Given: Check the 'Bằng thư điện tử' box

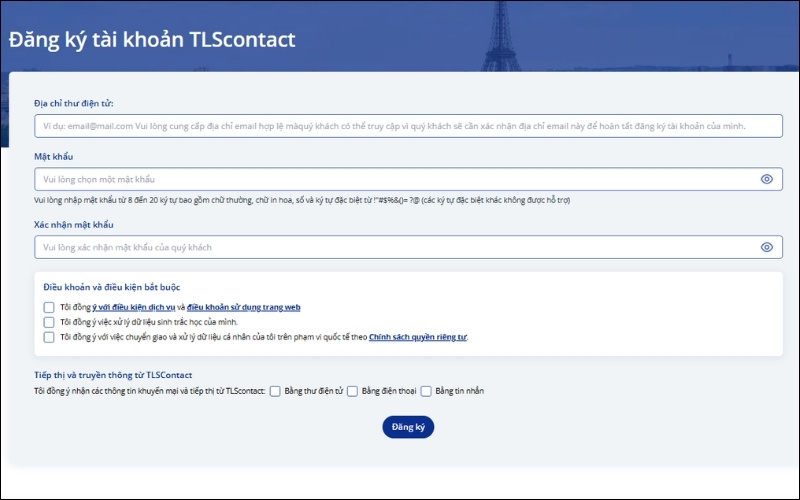Looking at the screenshot, I should click(x=275, y=391).
